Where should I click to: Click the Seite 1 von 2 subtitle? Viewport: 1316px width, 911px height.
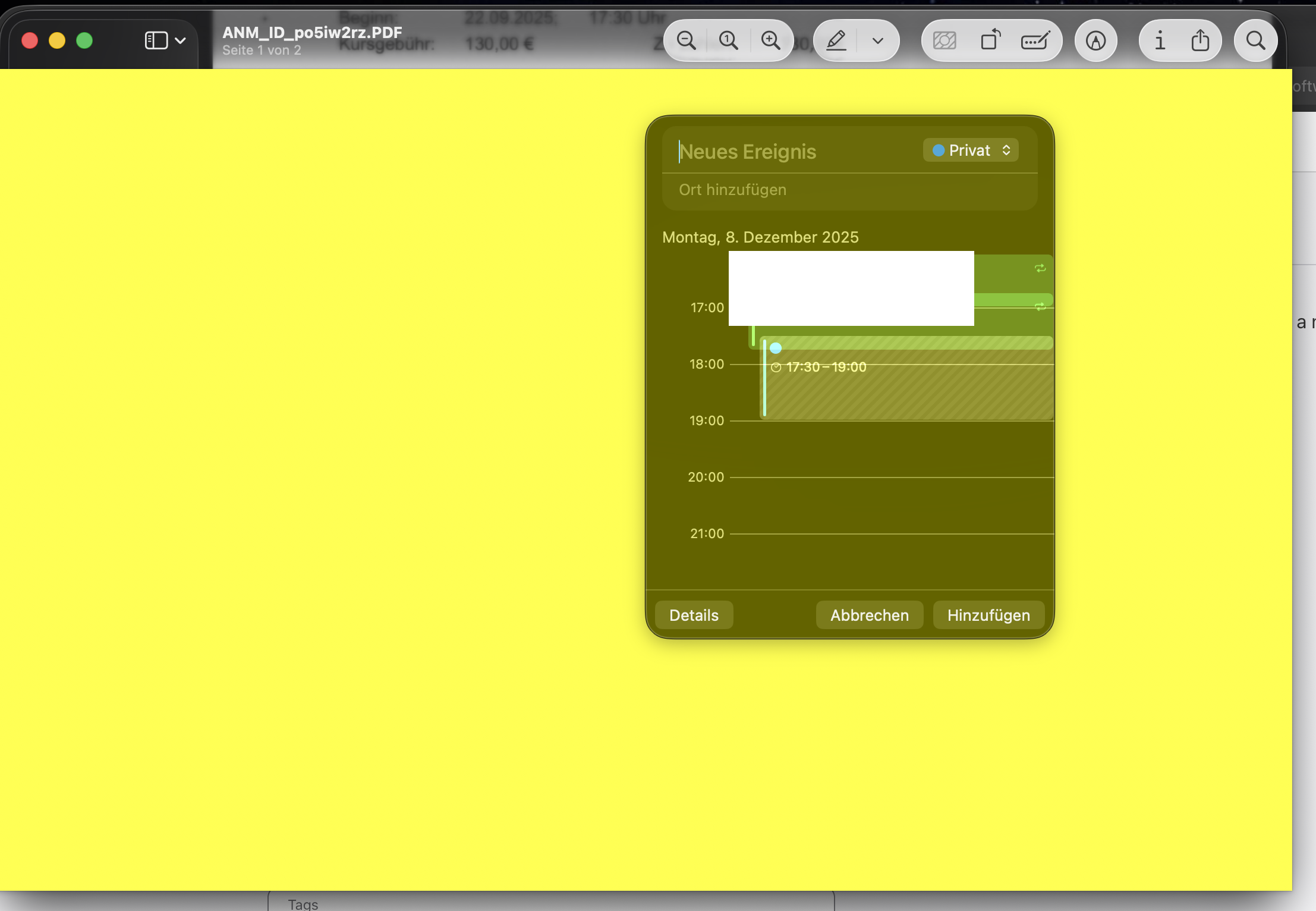pos(262,51)
